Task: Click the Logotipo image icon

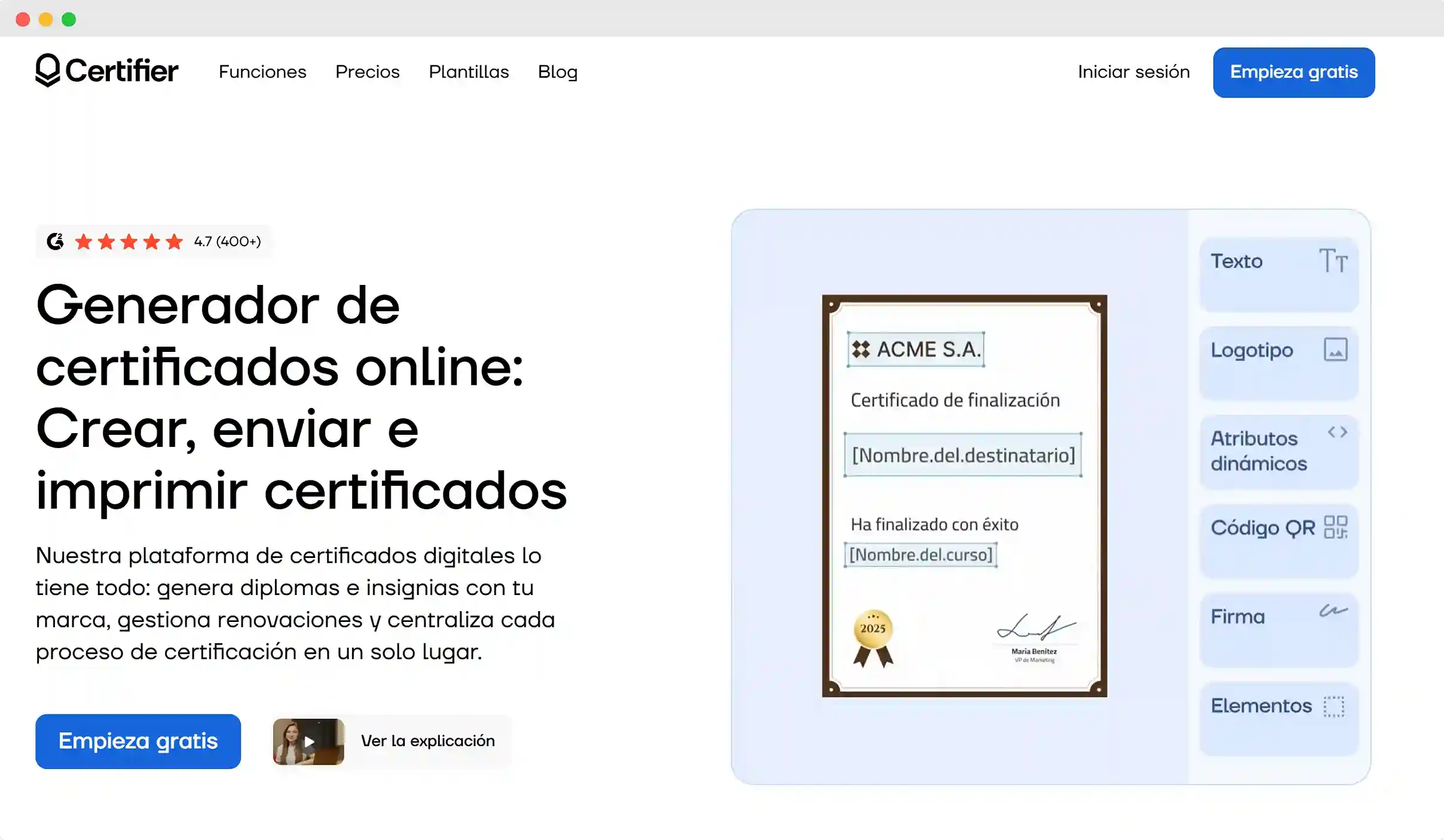Action: coord(1335,350)
